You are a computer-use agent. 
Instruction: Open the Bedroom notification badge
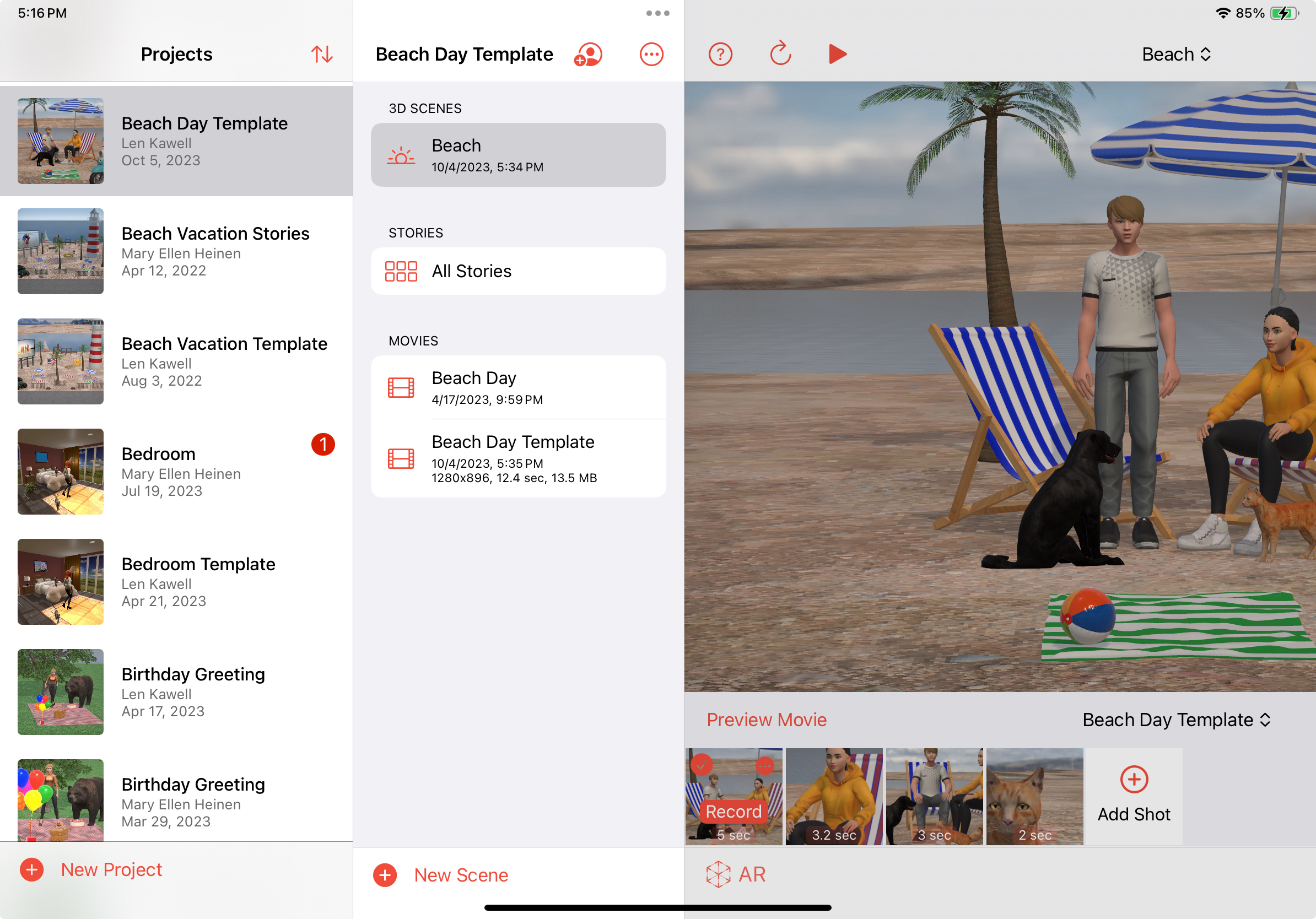[x=323, y=444]
